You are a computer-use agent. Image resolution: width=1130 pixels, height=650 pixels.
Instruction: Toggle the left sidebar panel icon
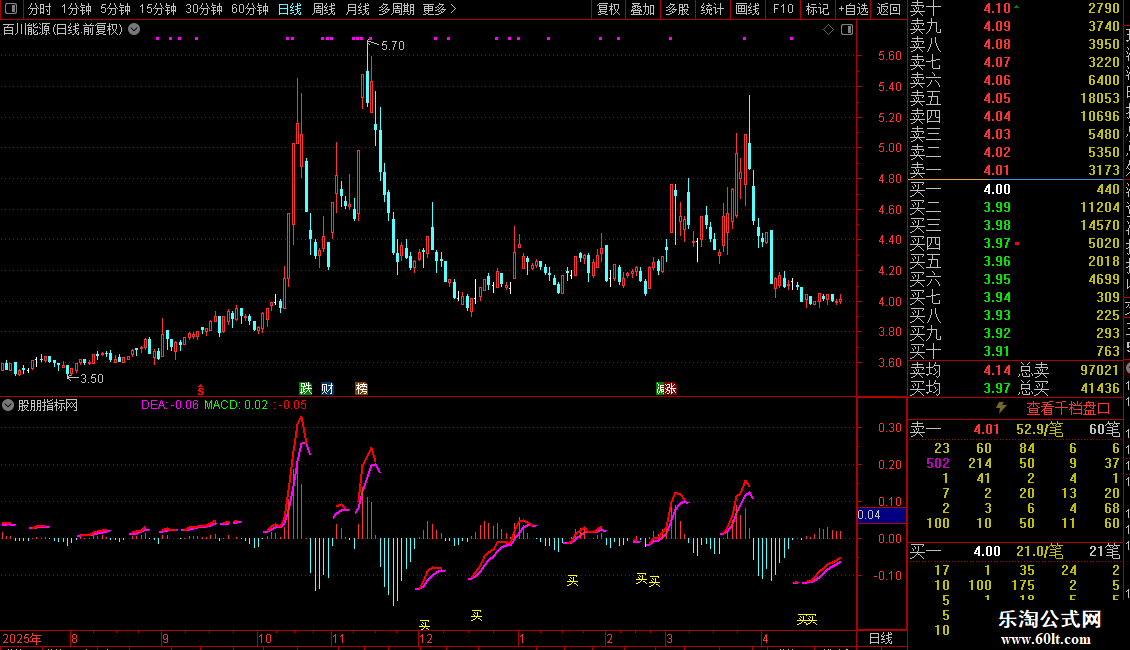pos(11,9)
